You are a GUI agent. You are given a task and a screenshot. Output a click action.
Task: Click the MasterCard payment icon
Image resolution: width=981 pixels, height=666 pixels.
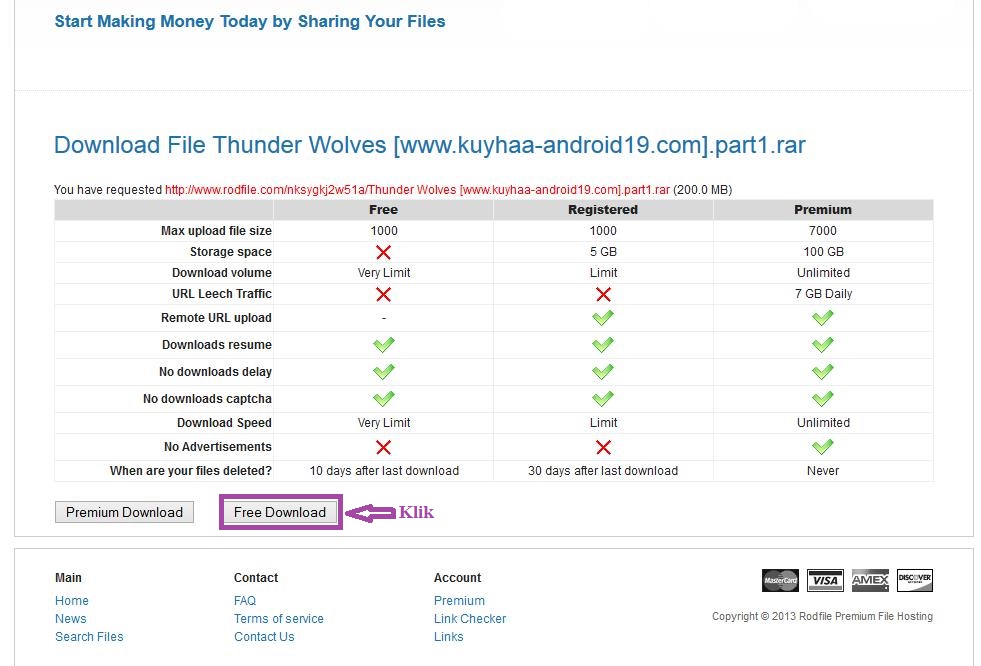click(x=780, y=580)
